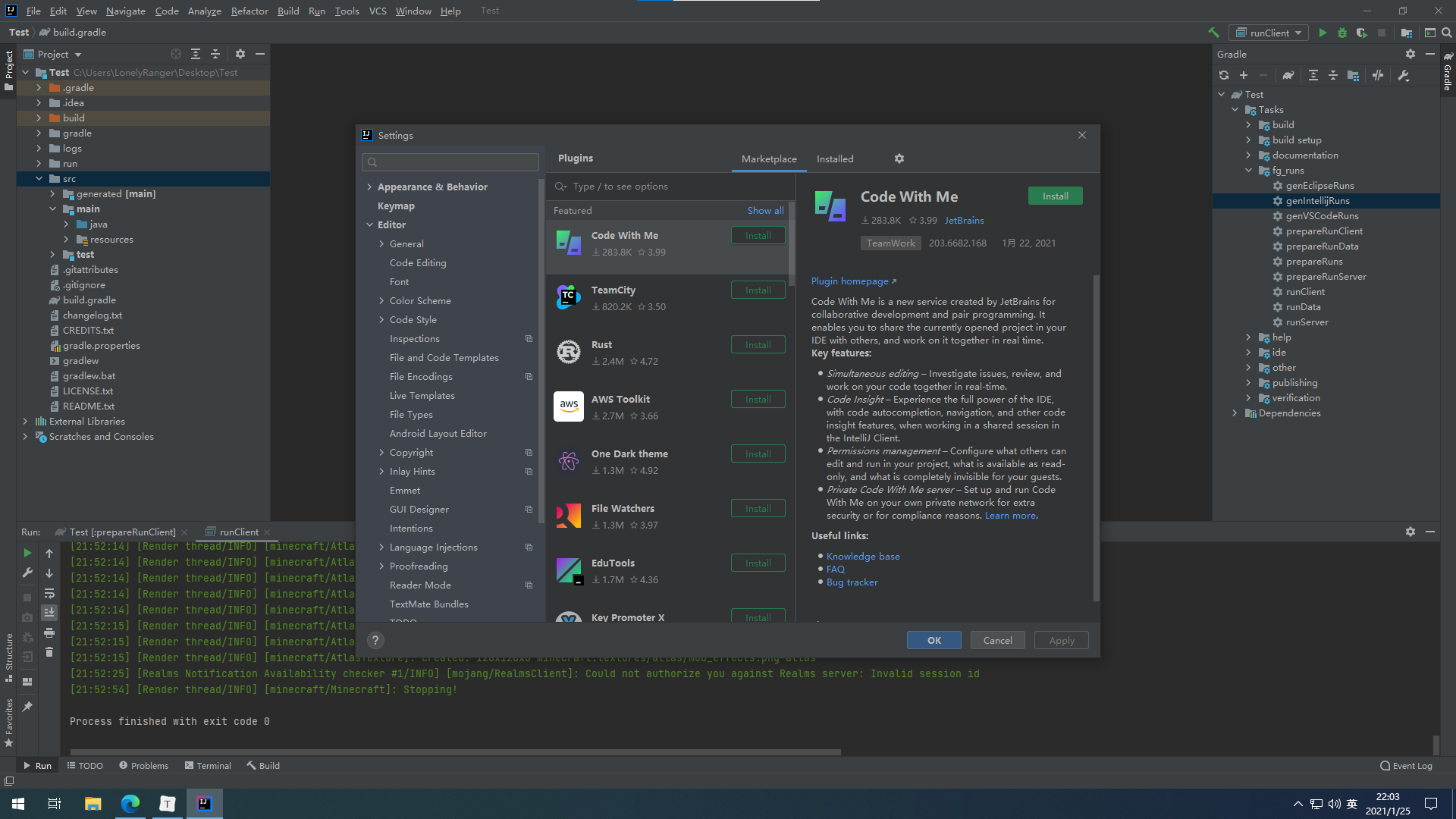Click the Execute Gradle Task elephant icon
Viewport: 1456px width, 819px height.
1288,75
